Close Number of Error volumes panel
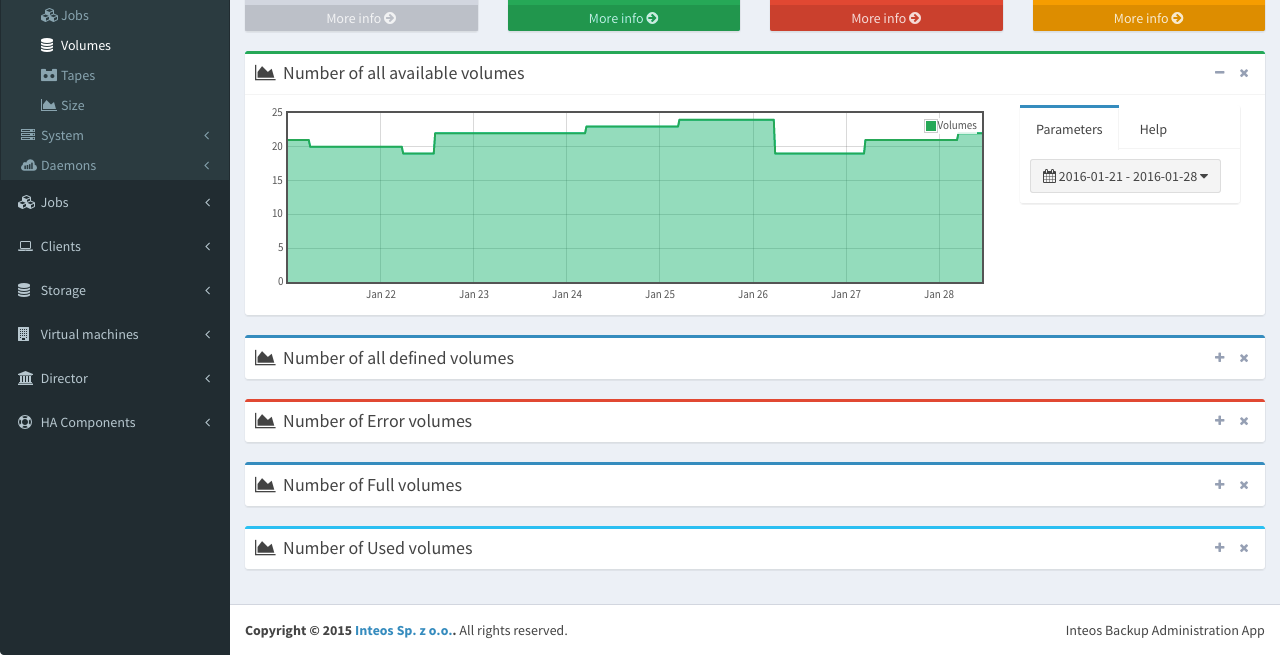The image size is (1280, 655). tap(1244, 421)
